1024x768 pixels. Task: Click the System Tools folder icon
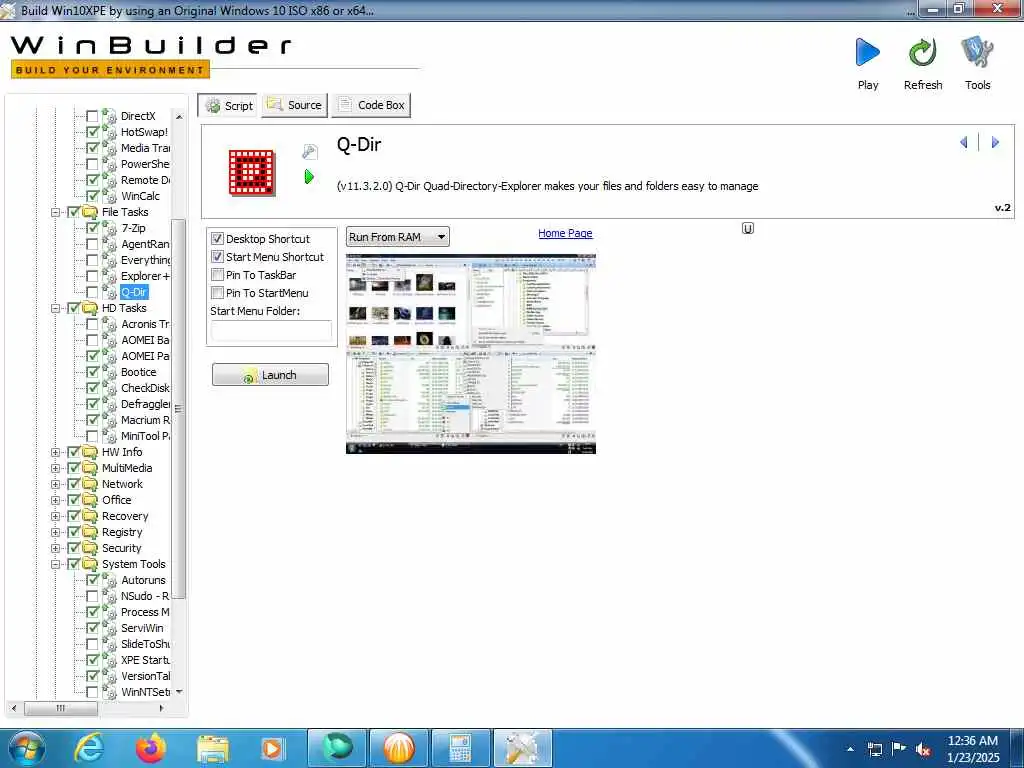[x=90, y=564]
